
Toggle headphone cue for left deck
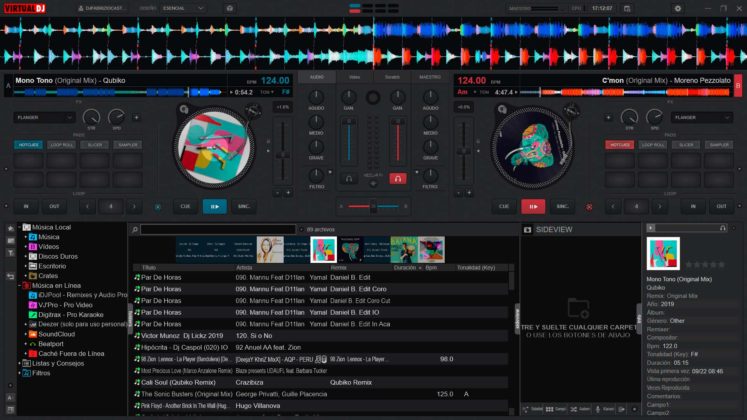pos(349,179)
